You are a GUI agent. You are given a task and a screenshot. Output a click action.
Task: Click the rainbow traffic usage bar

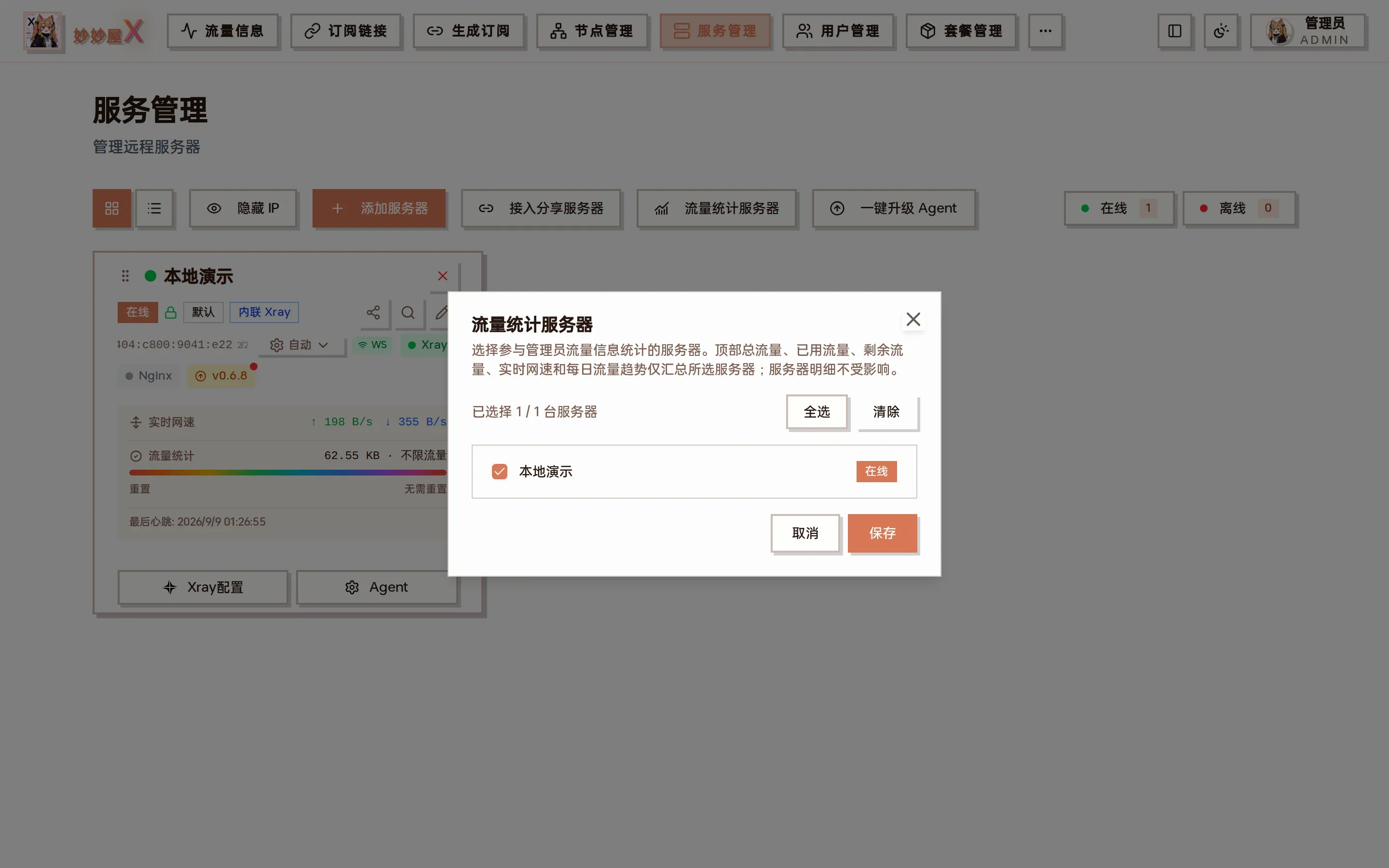click(x=287, y=473)
